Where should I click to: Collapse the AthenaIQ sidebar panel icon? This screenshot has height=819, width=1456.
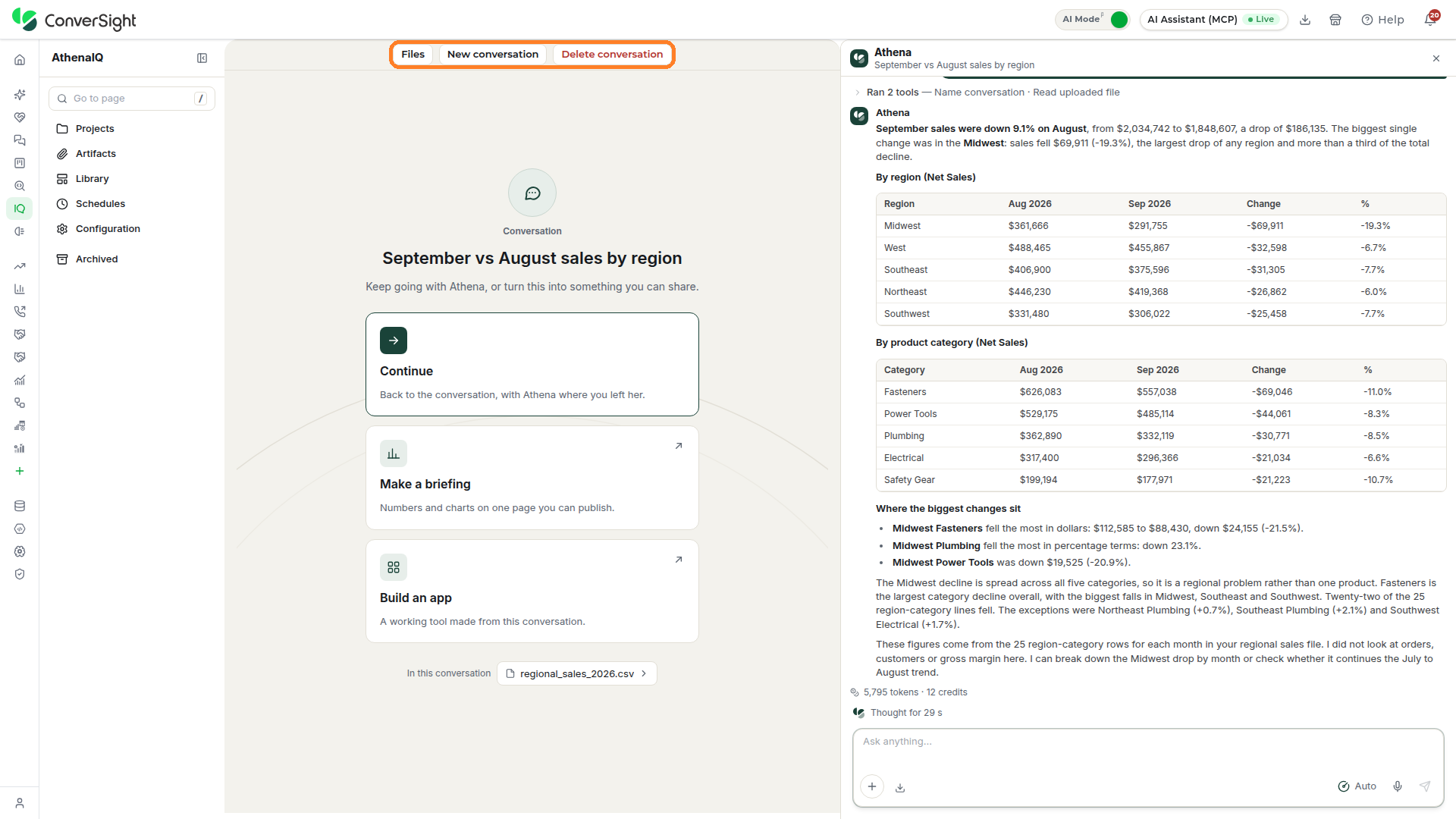pos(202,58)
